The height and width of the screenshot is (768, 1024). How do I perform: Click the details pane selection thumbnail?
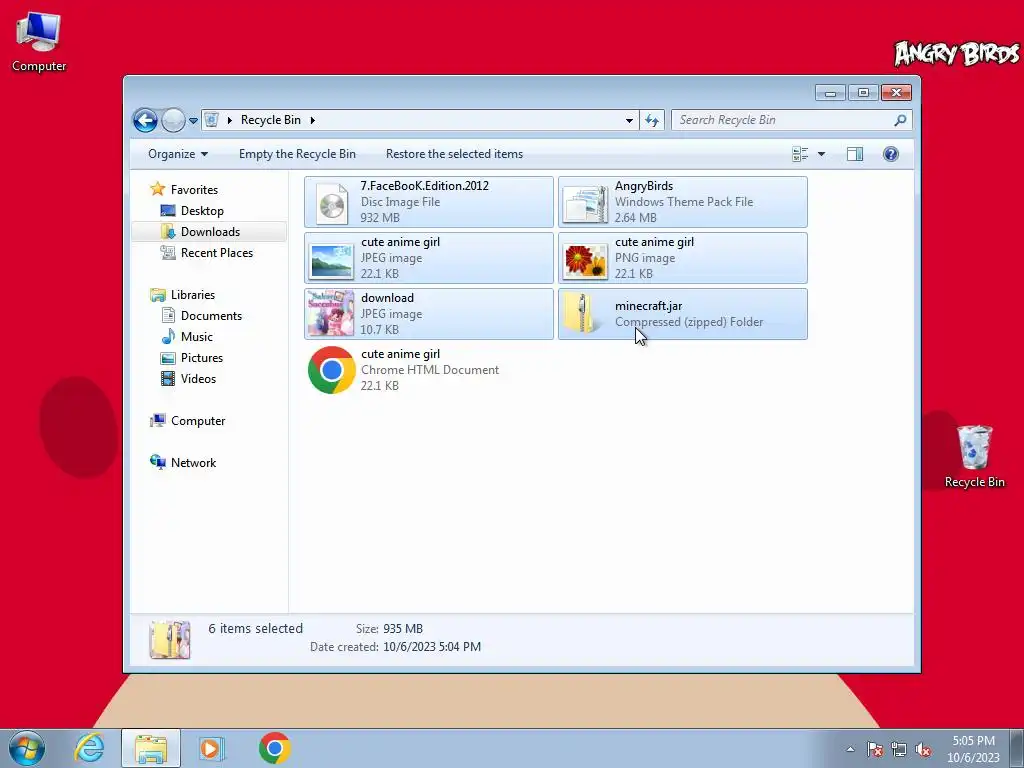click(170, 639)
